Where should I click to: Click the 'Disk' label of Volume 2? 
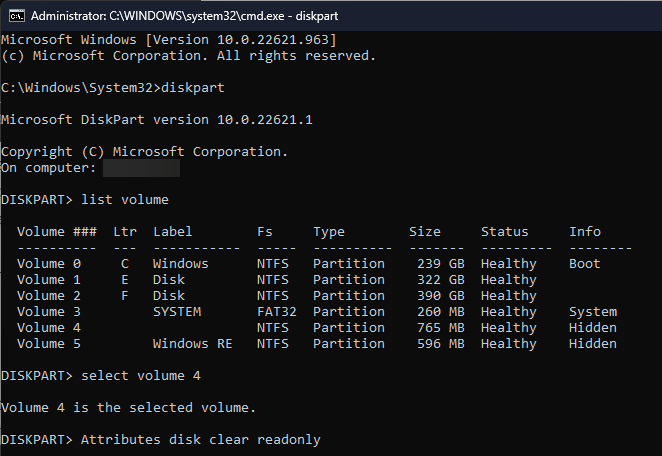tap(169, 296)
